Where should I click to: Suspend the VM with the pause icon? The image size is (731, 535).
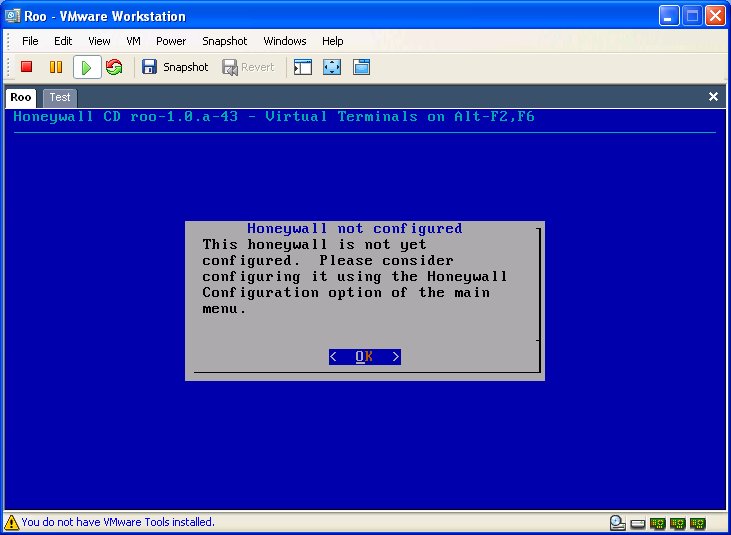click(x=56, y=67)
